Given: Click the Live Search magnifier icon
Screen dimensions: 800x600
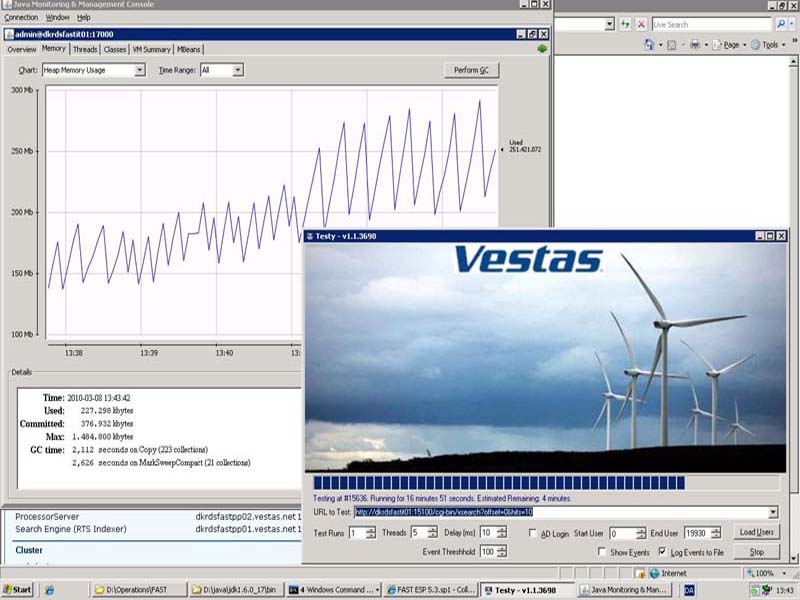Looking at the screenshot, I should [780, 24].
